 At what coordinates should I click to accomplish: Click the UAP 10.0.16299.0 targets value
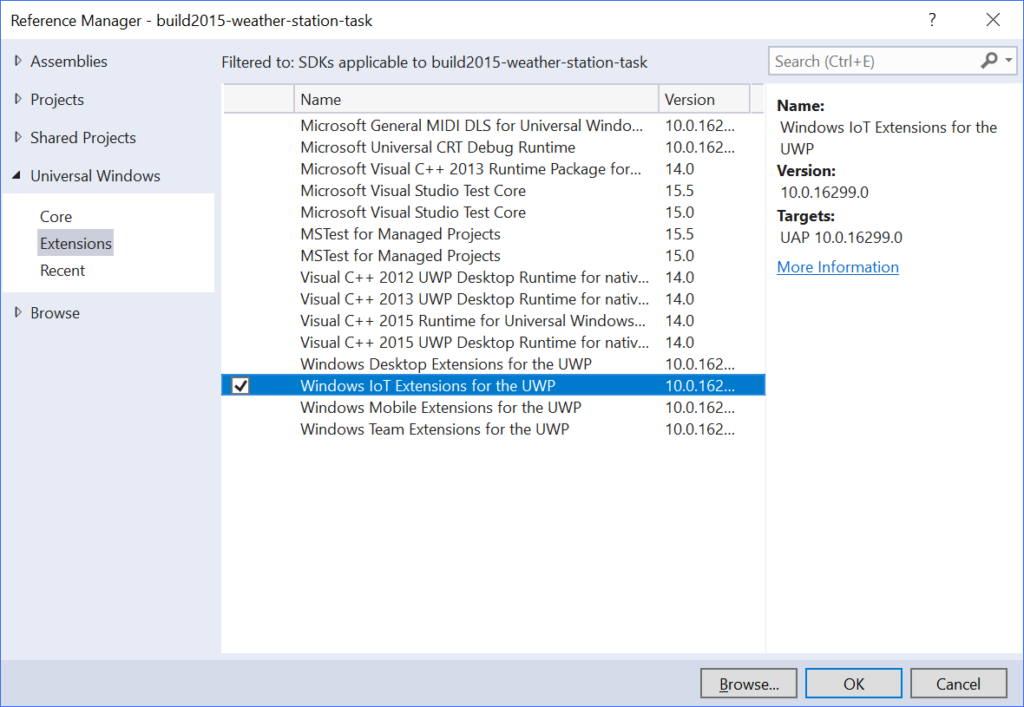coord(841,238)
